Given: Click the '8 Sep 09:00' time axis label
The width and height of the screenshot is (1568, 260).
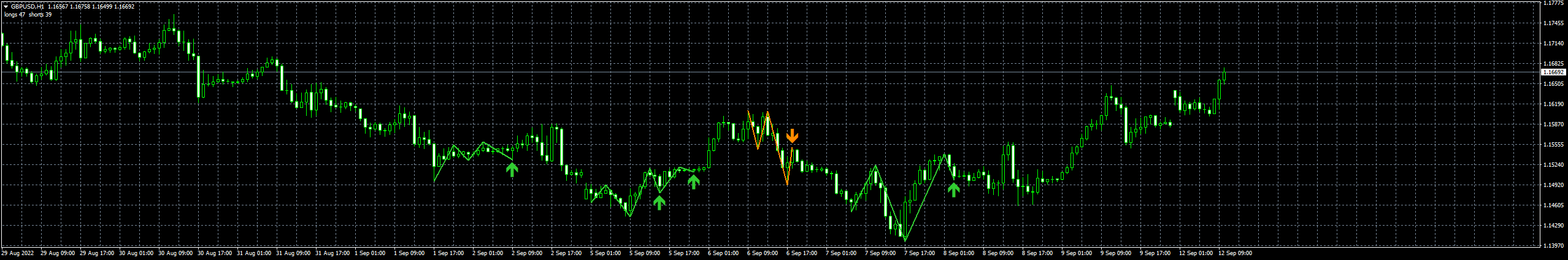Looking at the screenshot, I should click(x=999, y=253).
